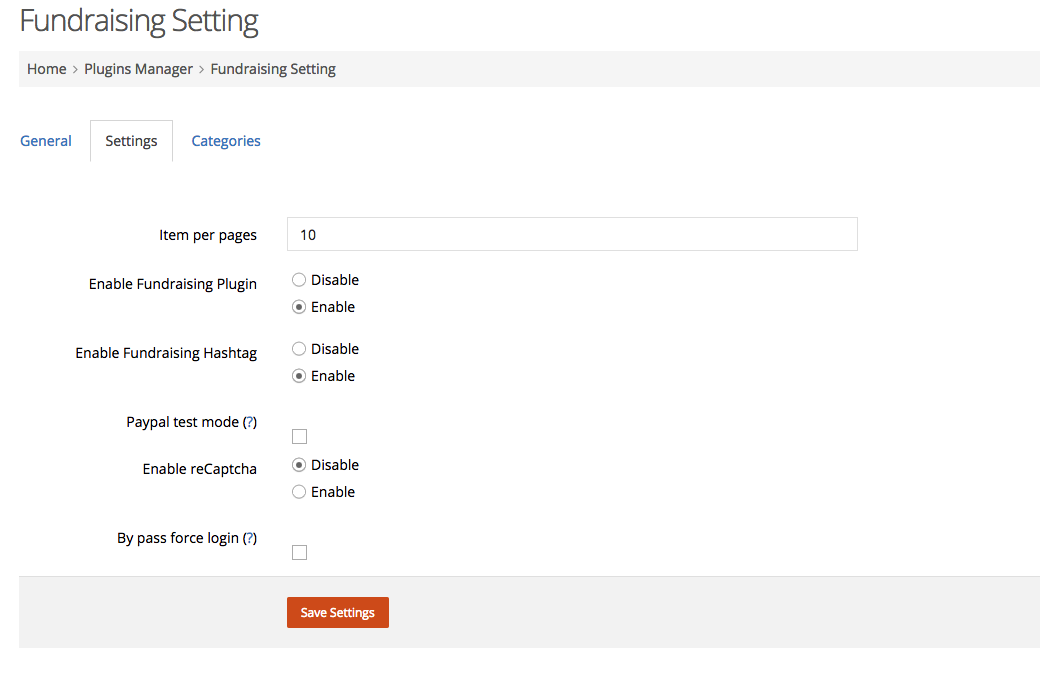This screenshot has width=1059, height=694.
Task: Switch to the Categories tab
Action: 226,140
